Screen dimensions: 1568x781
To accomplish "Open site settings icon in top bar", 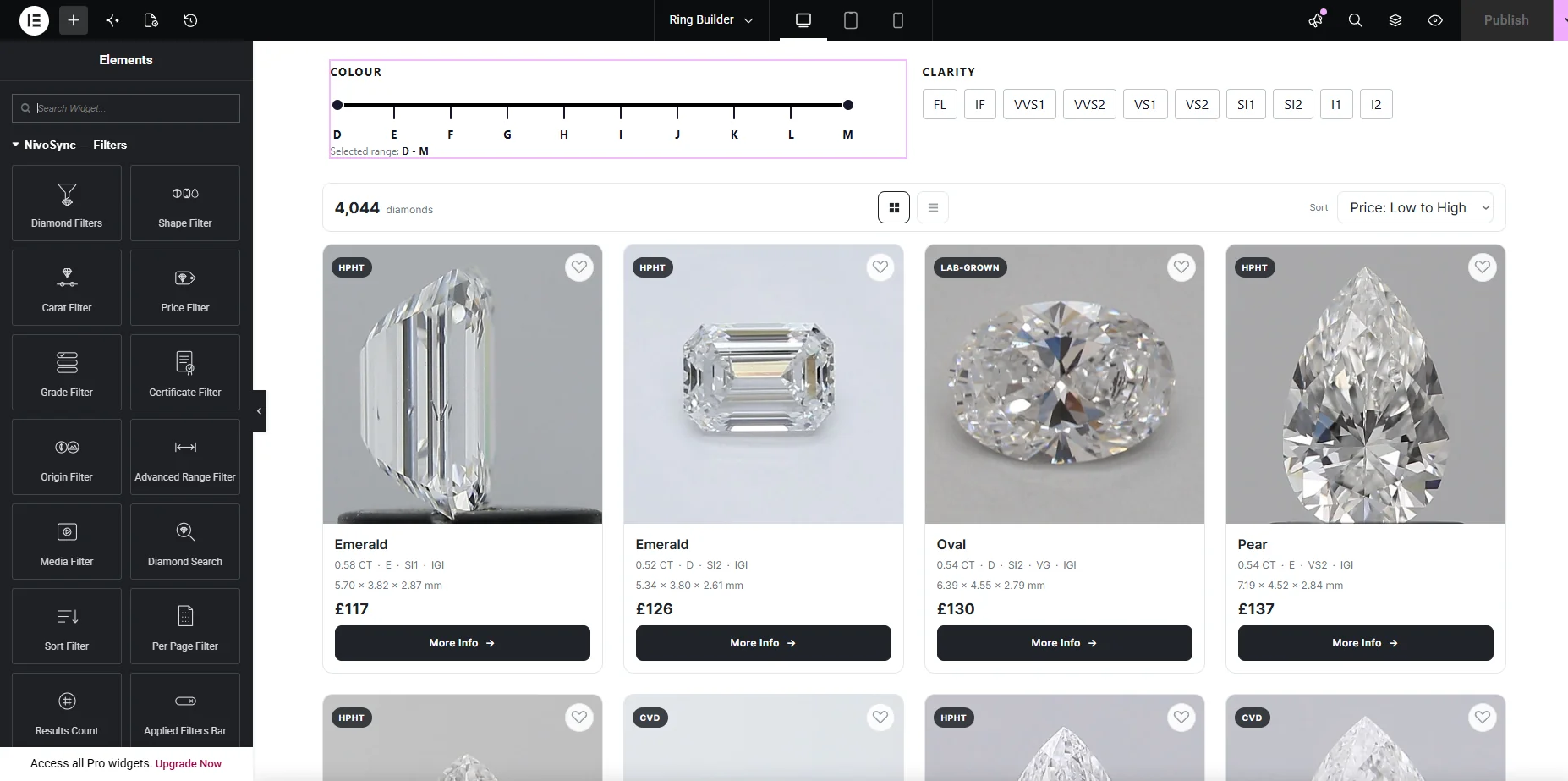I will pyautogui.click(x=112, y=20).
